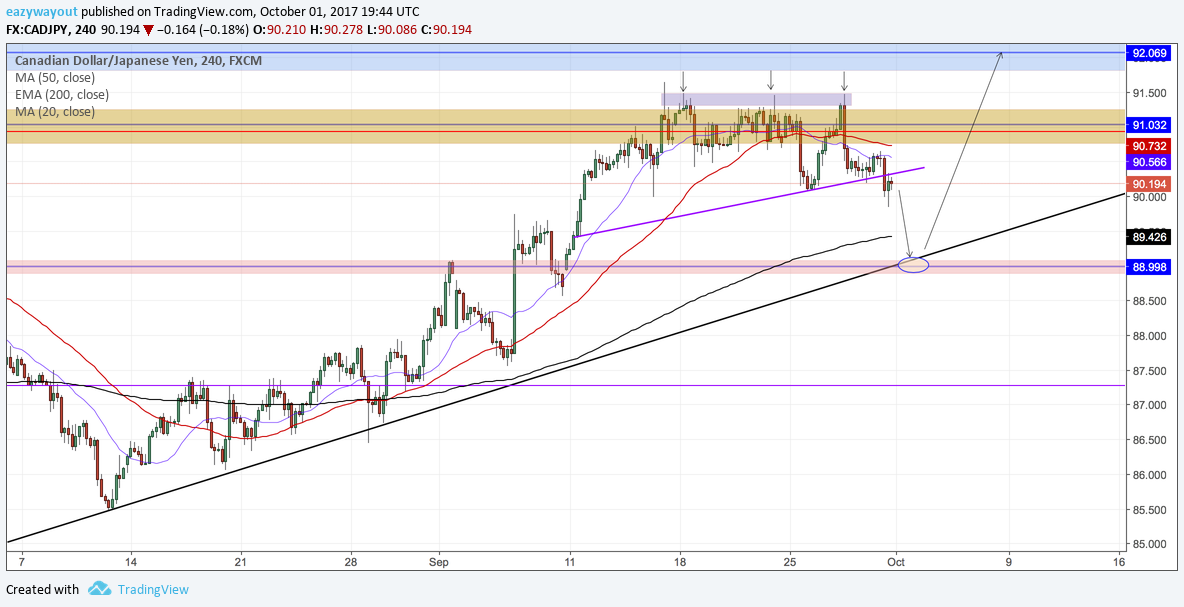Image resolution: width=1184 pixels, height=607 pixels.
Task: Click the 88.998 support level price label
Action: pyautogui.click(x=1148, y=267)
